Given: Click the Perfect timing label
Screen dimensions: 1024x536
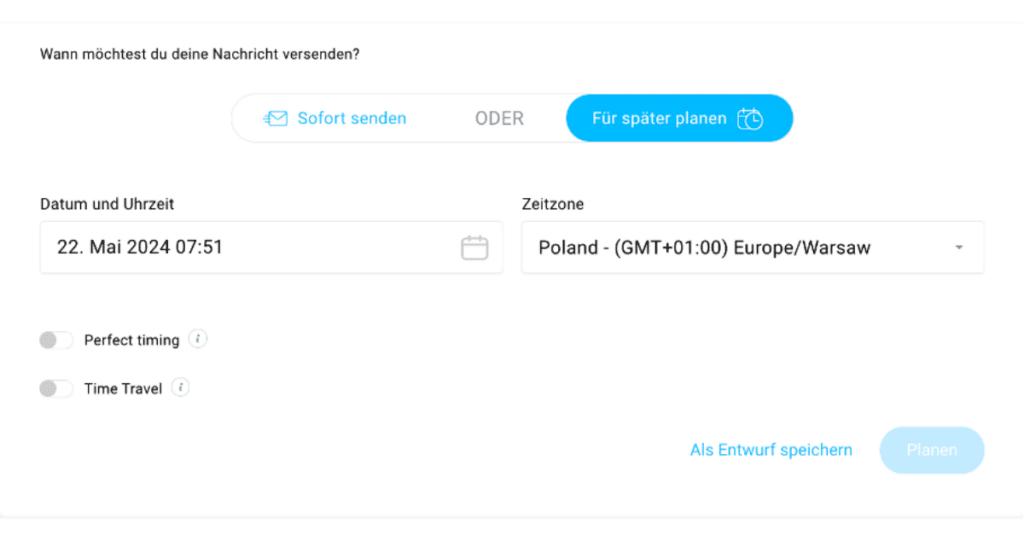Looking at the screenshot, I should tap(132, 340).
